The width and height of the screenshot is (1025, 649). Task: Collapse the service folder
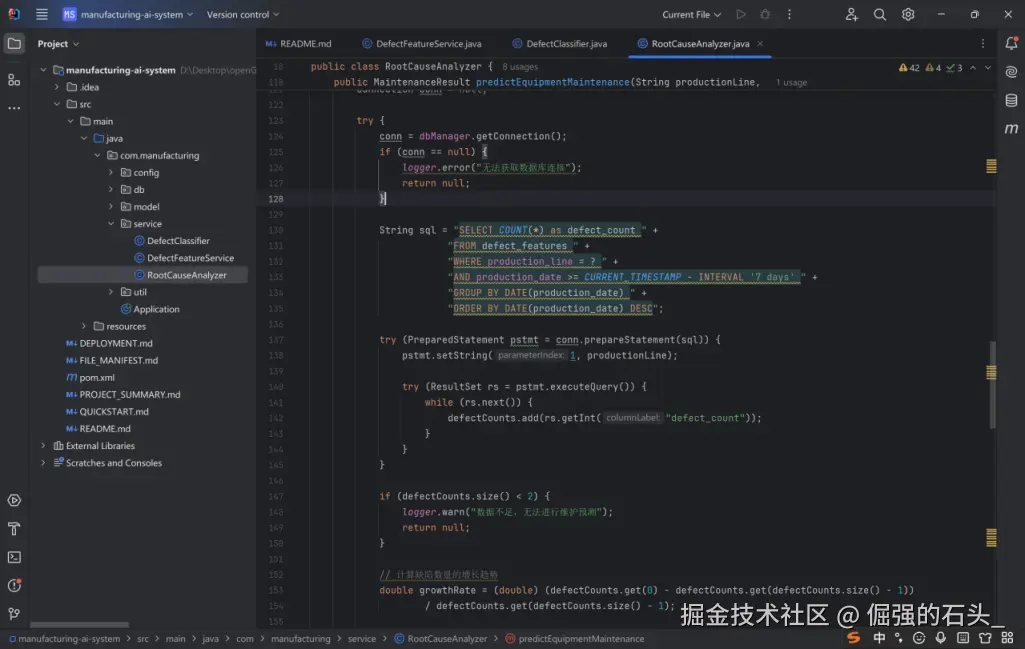111,224
